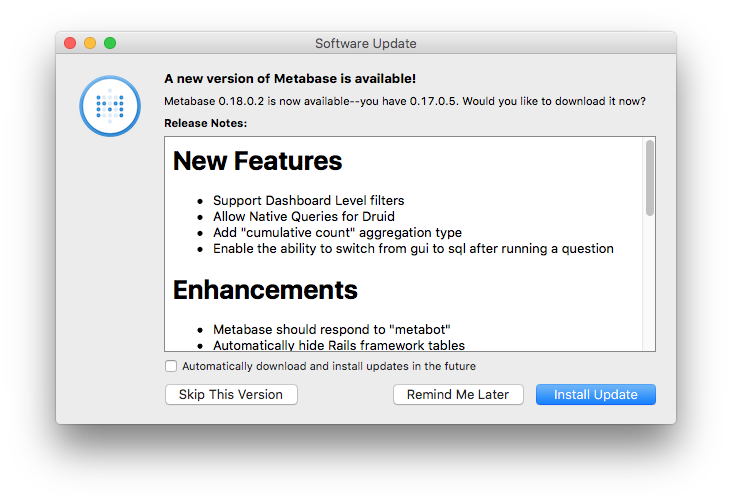Click the 'A new version of Metabase' headline
Viewport: 732px width, 504px height.
[x=290, y=78]
